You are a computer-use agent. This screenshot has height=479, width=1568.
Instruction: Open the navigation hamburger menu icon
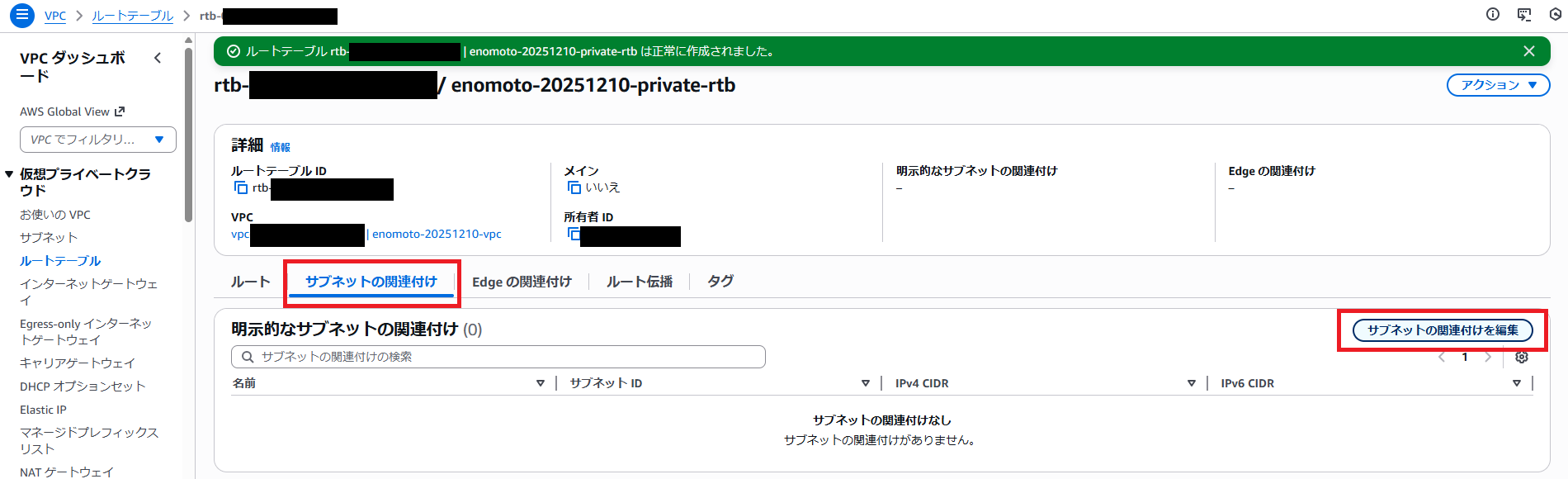click(22, 15)
